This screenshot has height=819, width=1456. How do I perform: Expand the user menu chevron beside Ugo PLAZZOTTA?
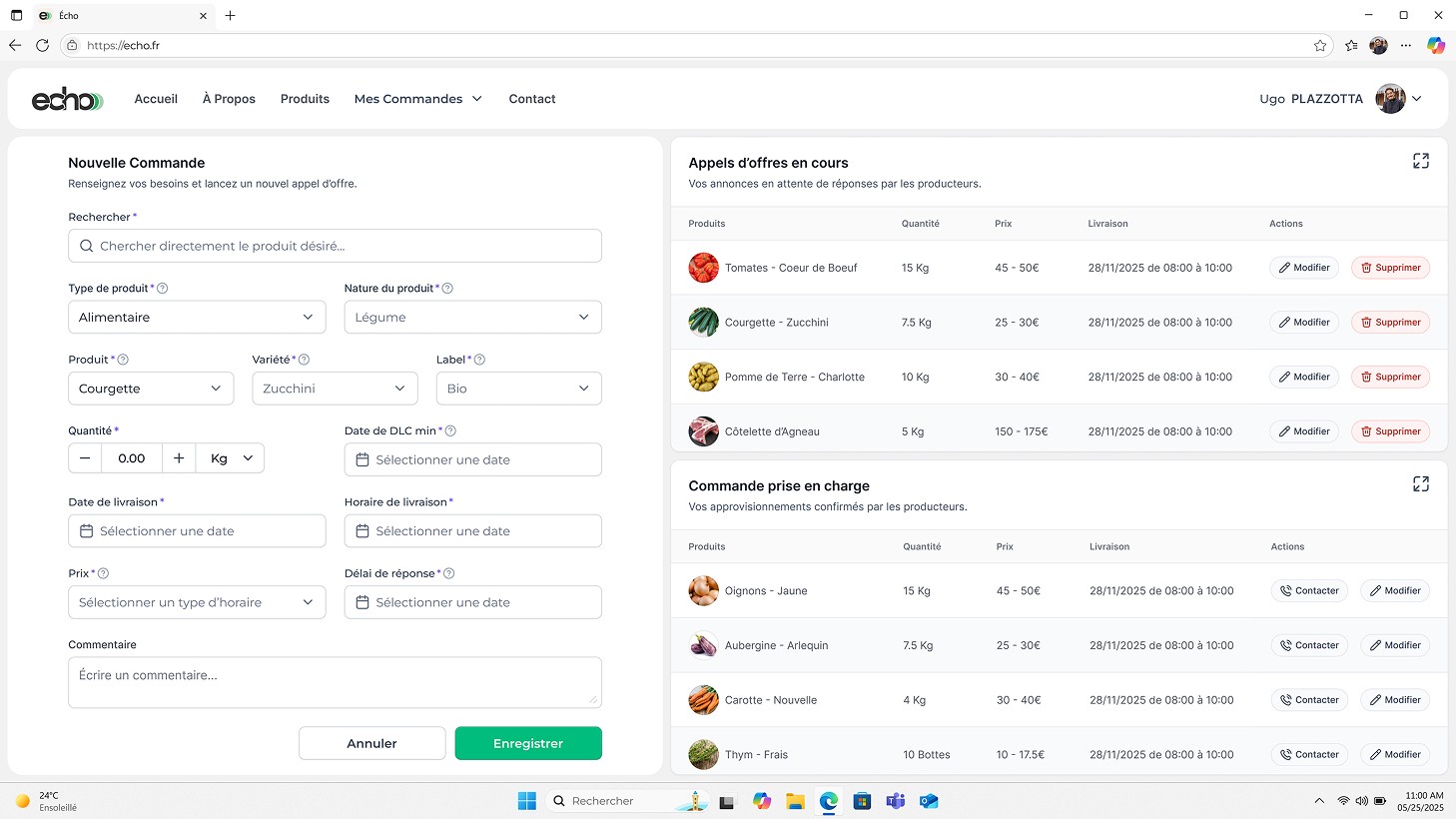[1416, 99]
